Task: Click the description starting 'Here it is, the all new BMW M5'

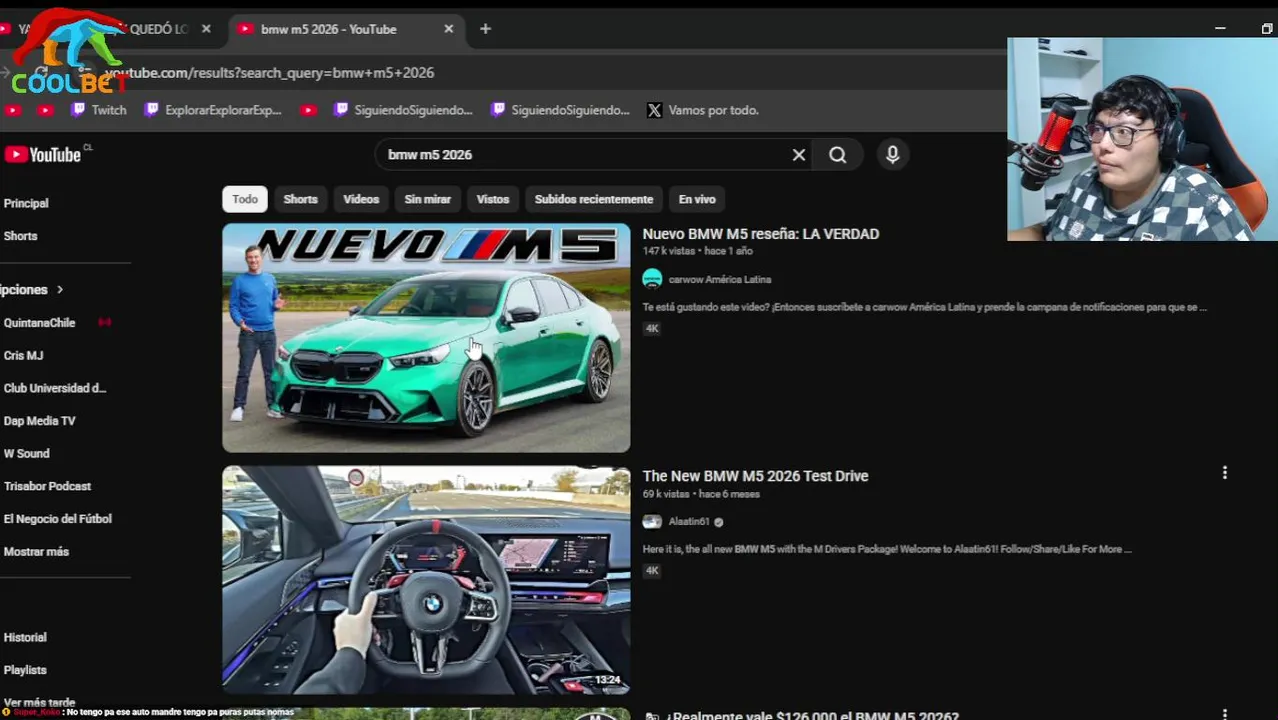Action: click(x=887, y=549)
